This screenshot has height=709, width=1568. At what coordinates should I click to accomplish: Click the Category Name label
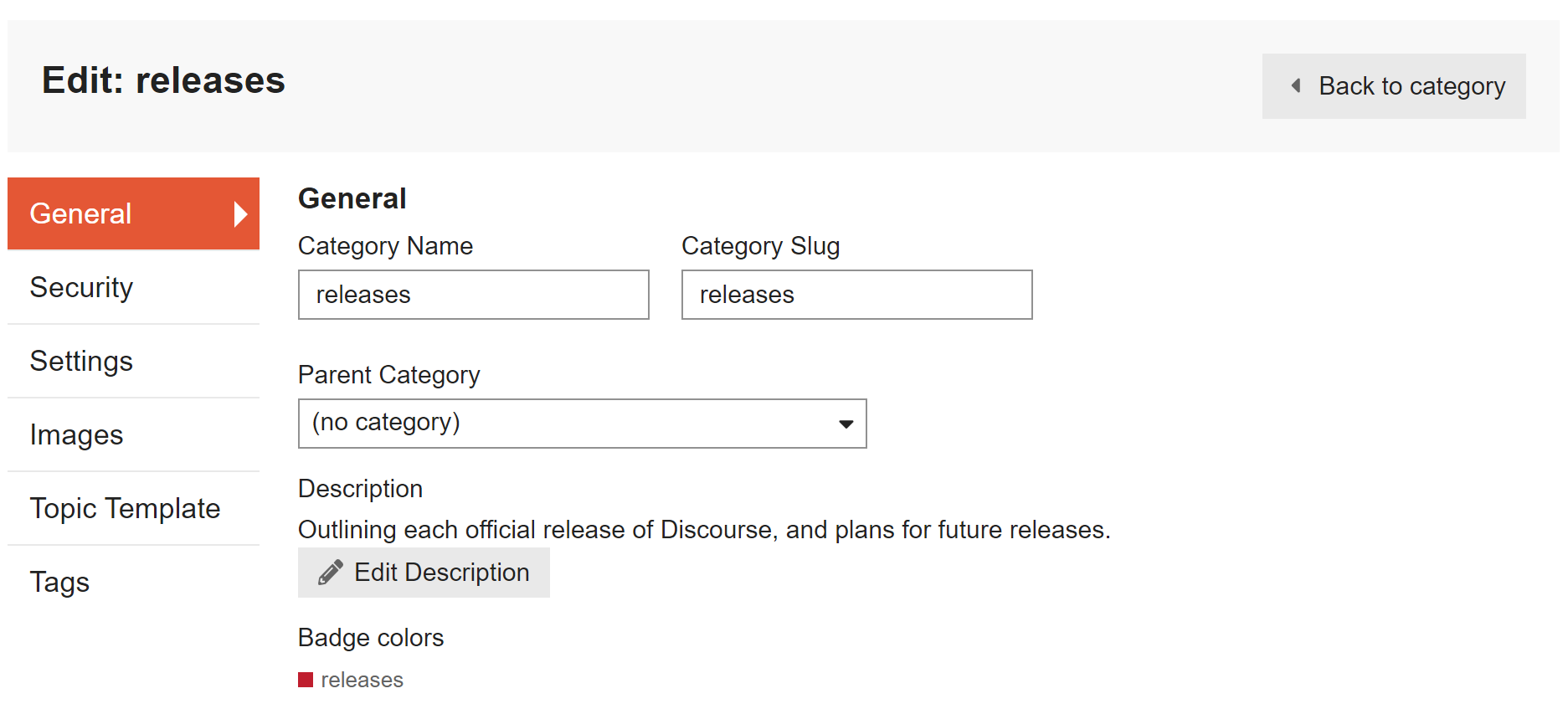point(385,246)
